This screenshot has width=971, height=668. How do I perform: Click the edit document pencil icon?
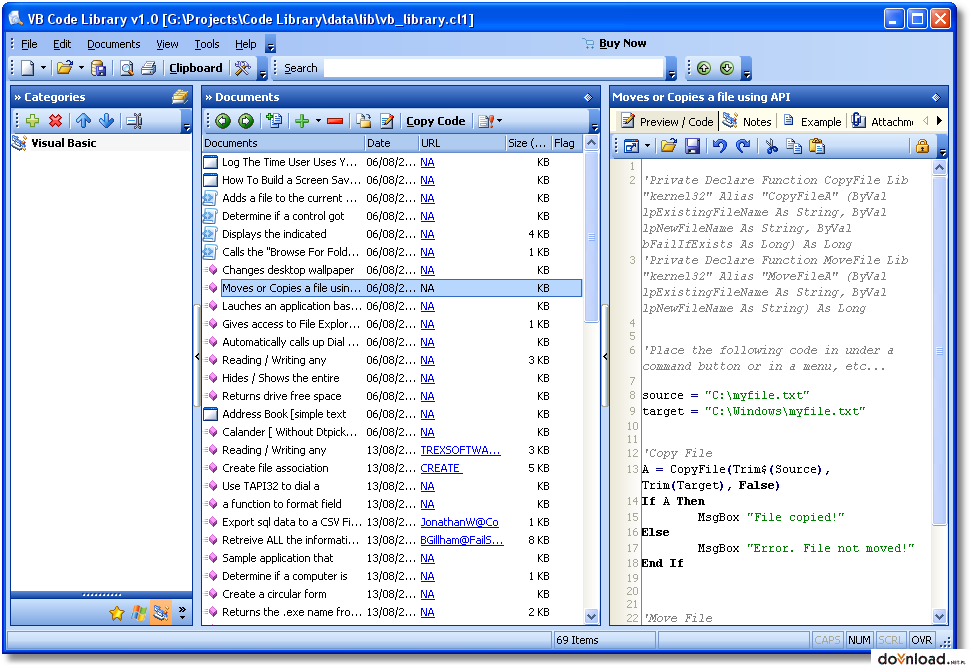(387, 121)
